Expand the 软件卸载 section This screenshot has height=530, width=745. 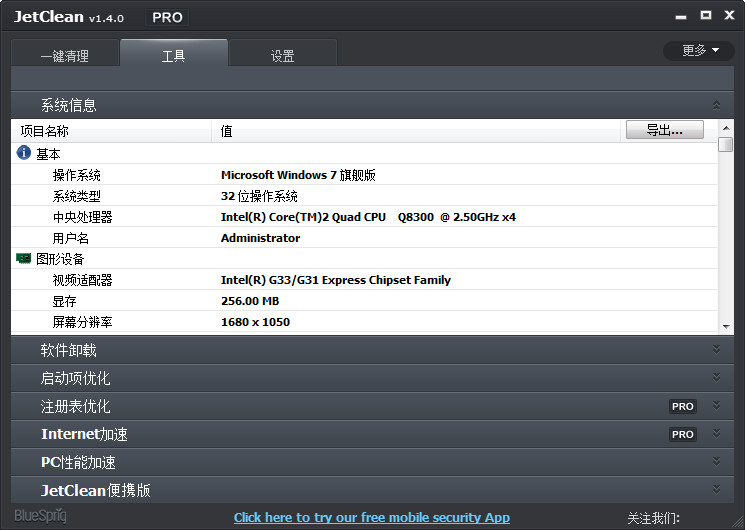pyautogui.click(x=716, y=349)
